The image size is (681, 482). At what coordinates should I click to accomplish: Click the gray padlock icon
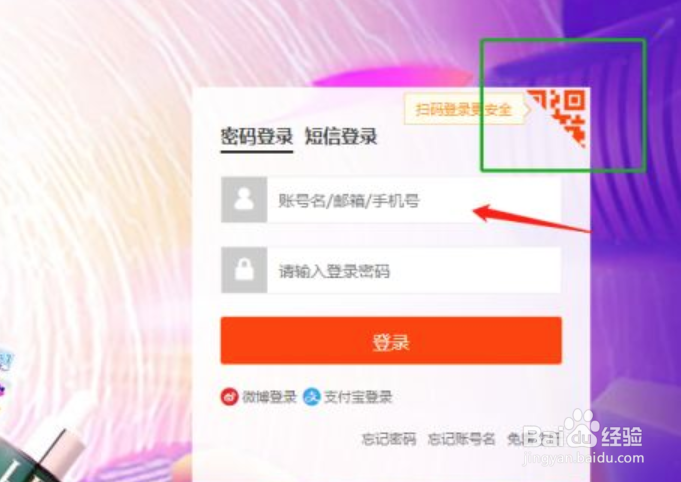click(244, 270)
